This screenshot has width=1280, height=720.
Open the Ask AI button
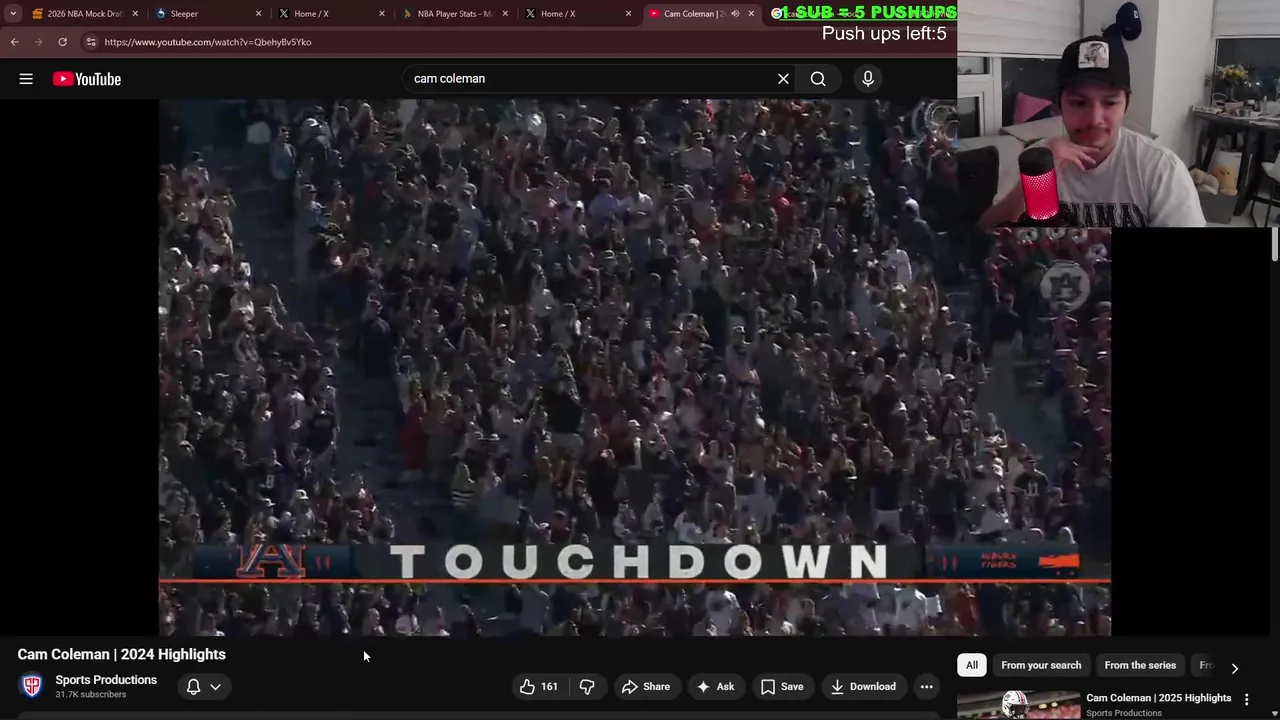click(x=715, y=686)
